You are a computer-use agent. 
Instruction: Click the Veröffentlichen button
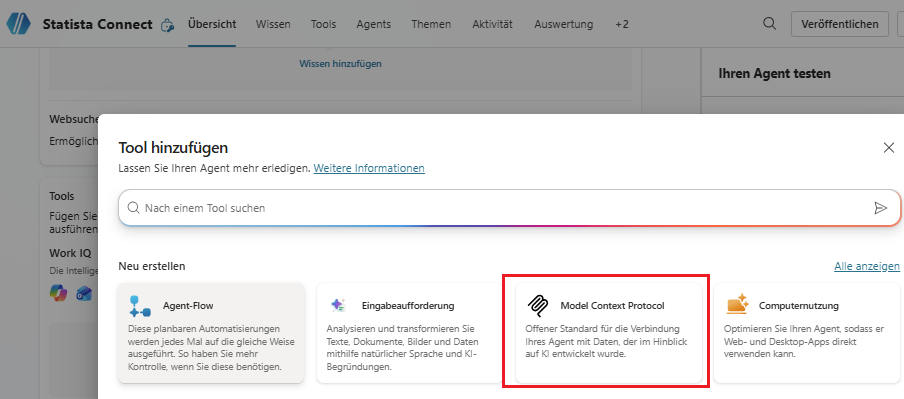click(839, 24)
